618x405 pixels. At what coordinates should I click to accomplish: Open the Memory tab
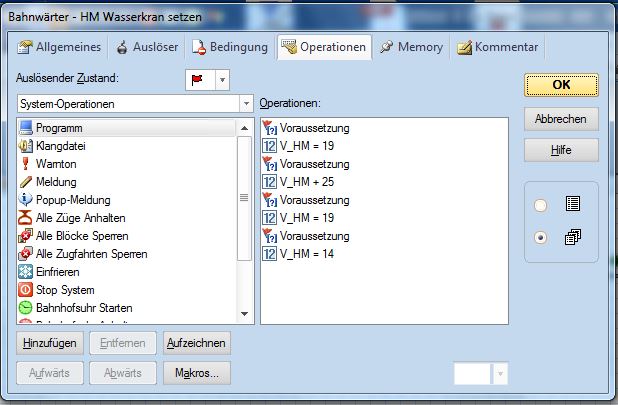pyautogui.click(x=411, y=47)
